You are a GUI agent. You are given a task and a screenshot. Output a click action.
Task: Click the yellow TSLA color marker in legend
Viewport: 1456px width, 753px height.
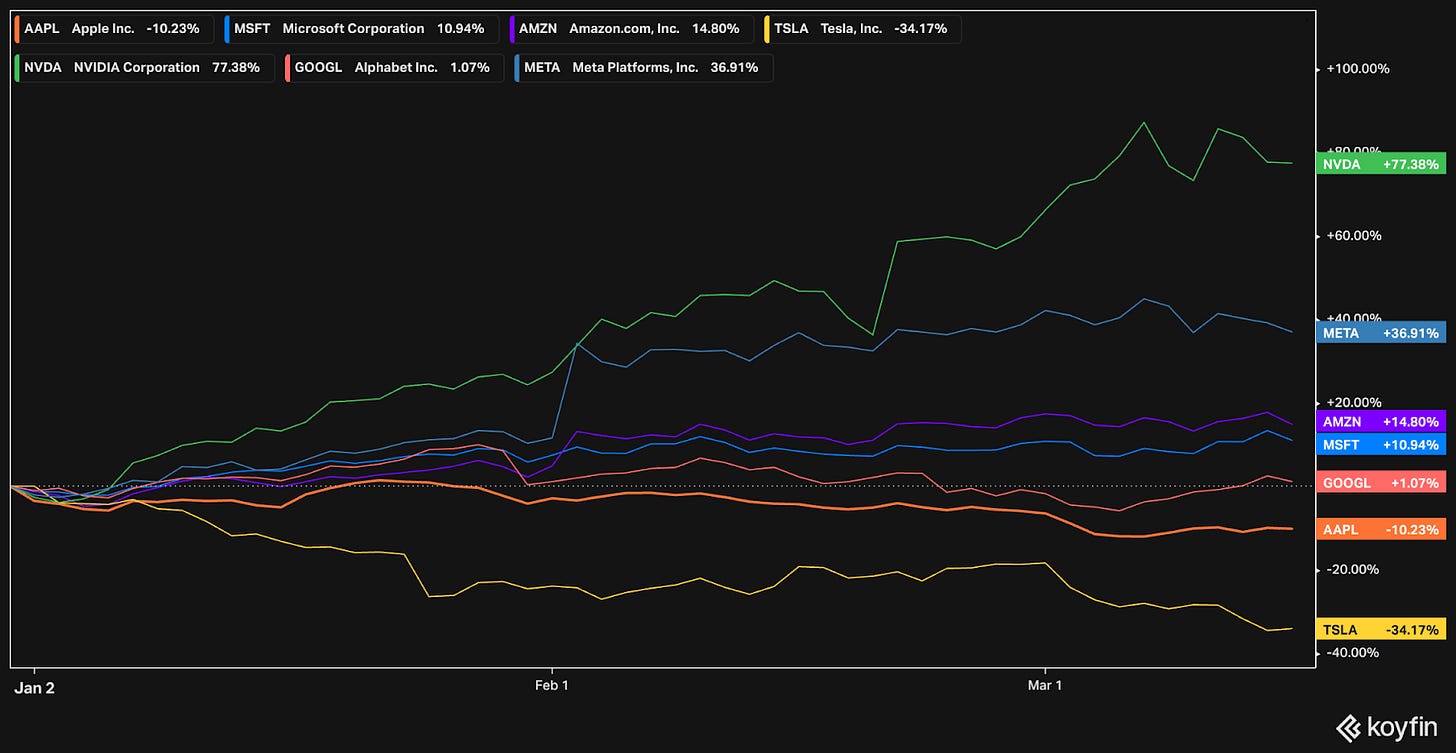765,29
